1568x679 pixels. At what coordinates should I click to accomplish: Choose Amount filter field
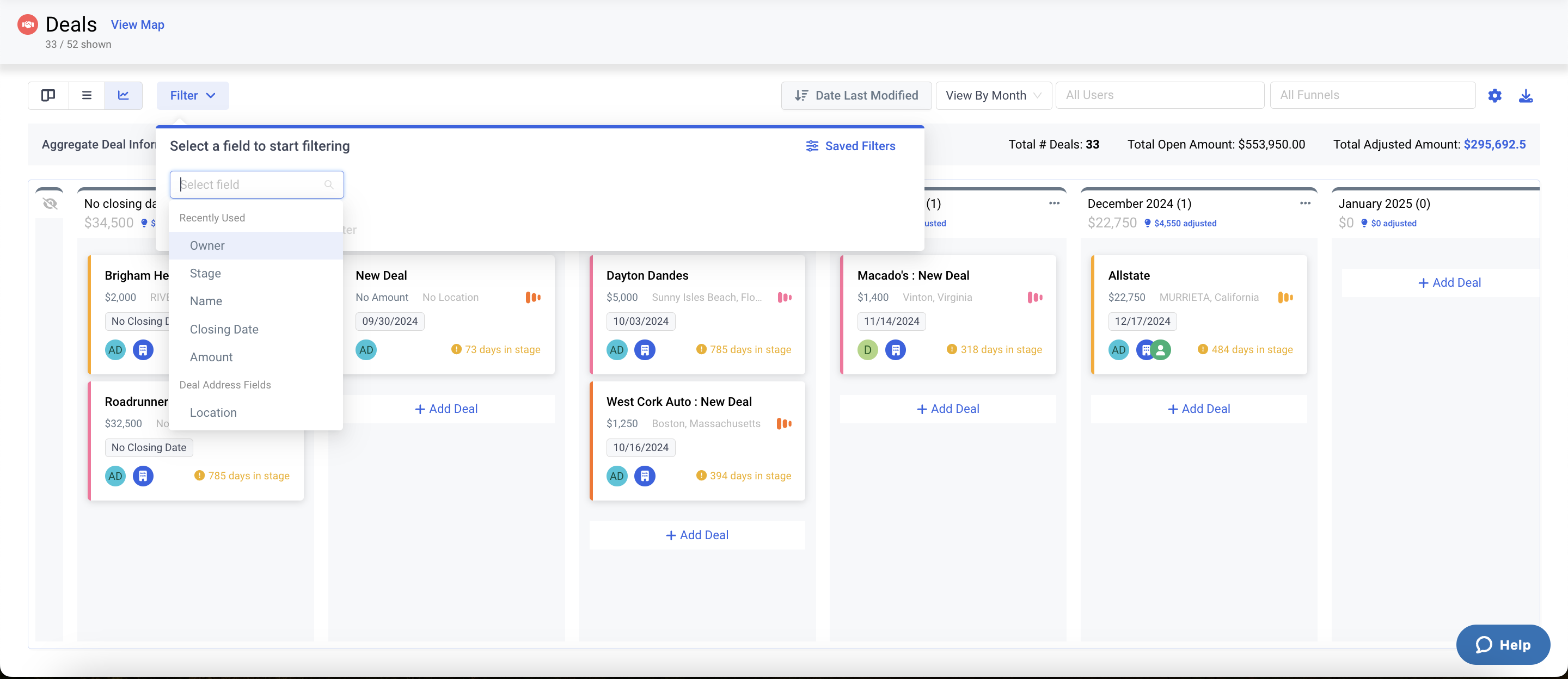point(256,357)
